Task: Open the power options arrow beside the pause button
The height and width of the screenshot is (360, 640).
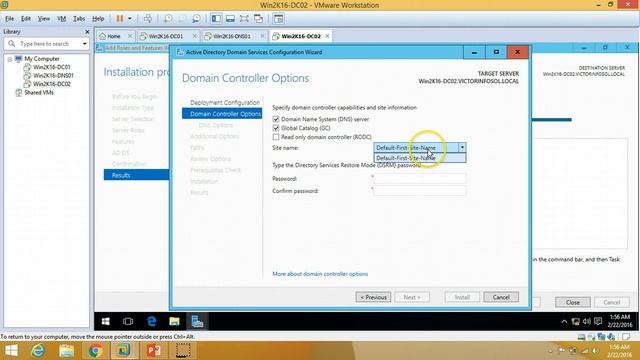Action: click(130, 18)
